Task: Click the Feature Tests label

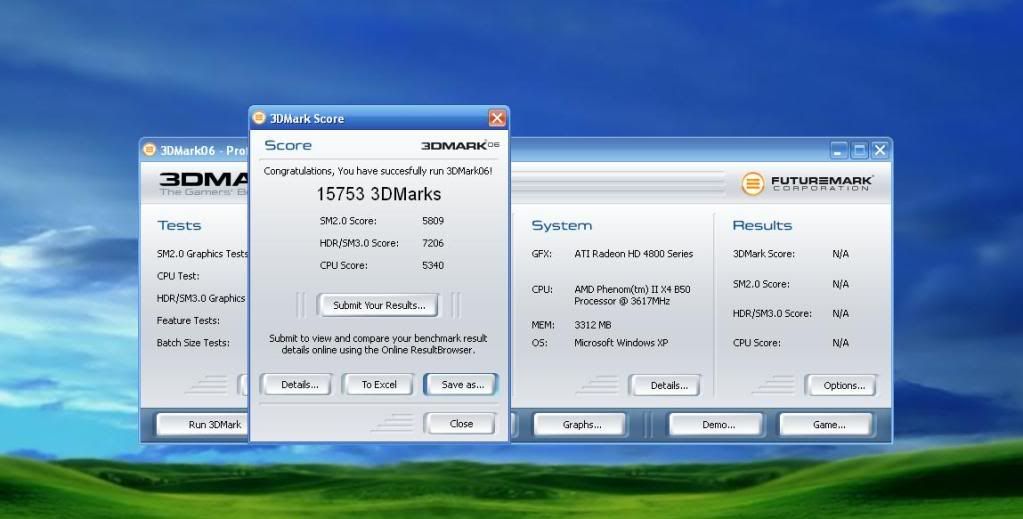Action: tap(188, 321)
